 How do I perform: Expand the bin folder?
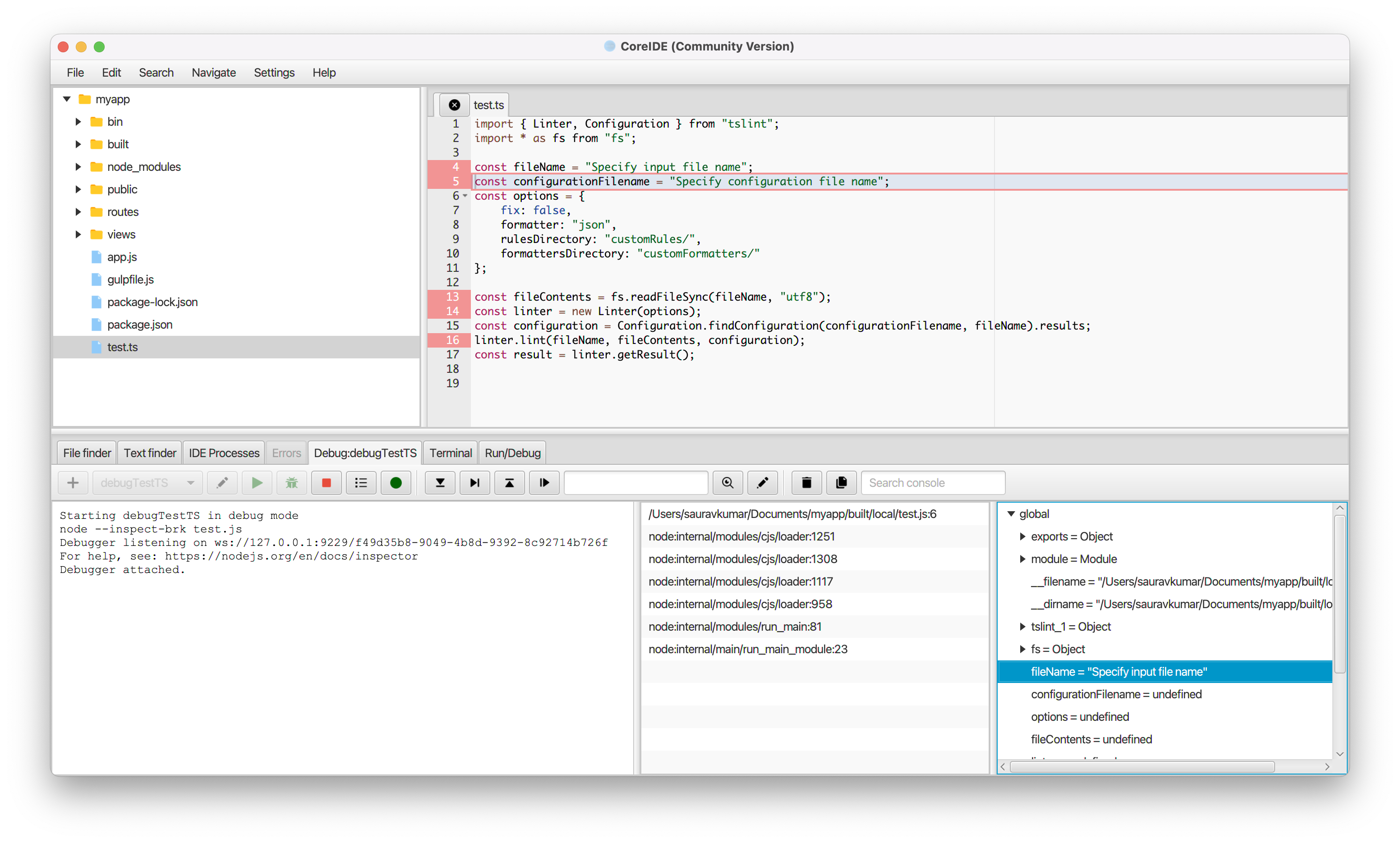(x=78, y=122)
